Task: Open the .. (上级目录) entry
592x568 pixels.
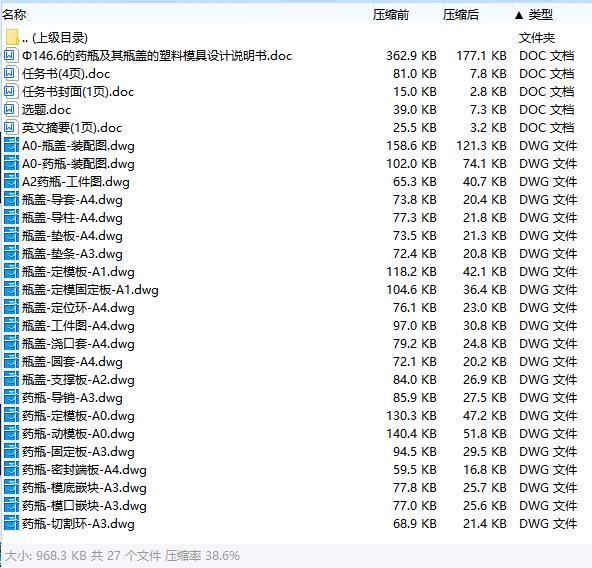Action: pos(55,37)
